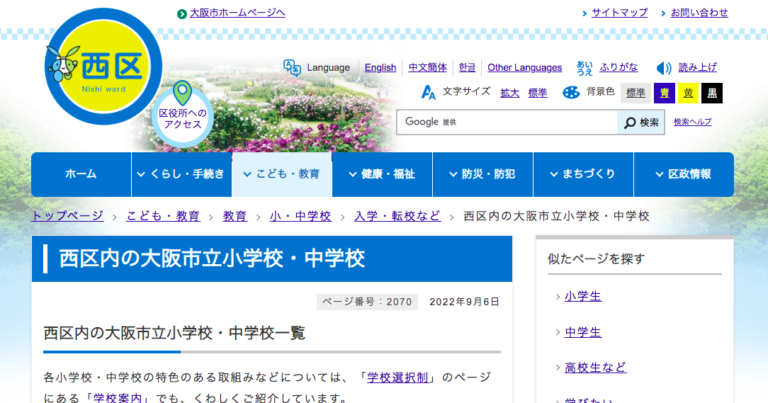Click the 文字サイズ letter icon

[428, 92]
